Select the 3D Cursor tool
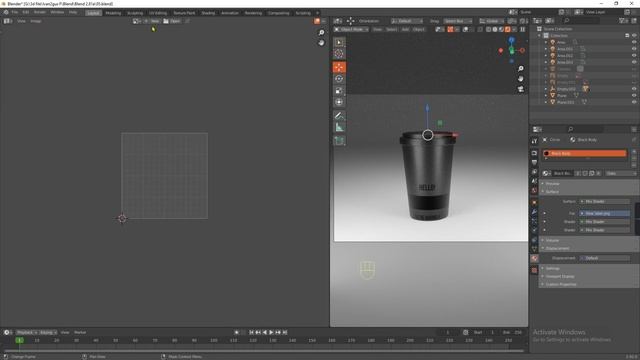The height and width of the screenshot is (360, 640). coord(339,54)
